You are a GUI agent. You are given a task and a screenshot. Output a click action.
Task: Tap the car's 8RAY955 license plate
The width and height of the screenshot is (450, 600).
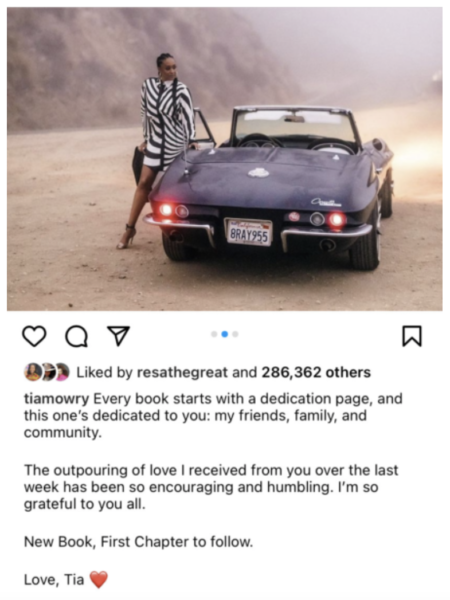pos(248,232)
